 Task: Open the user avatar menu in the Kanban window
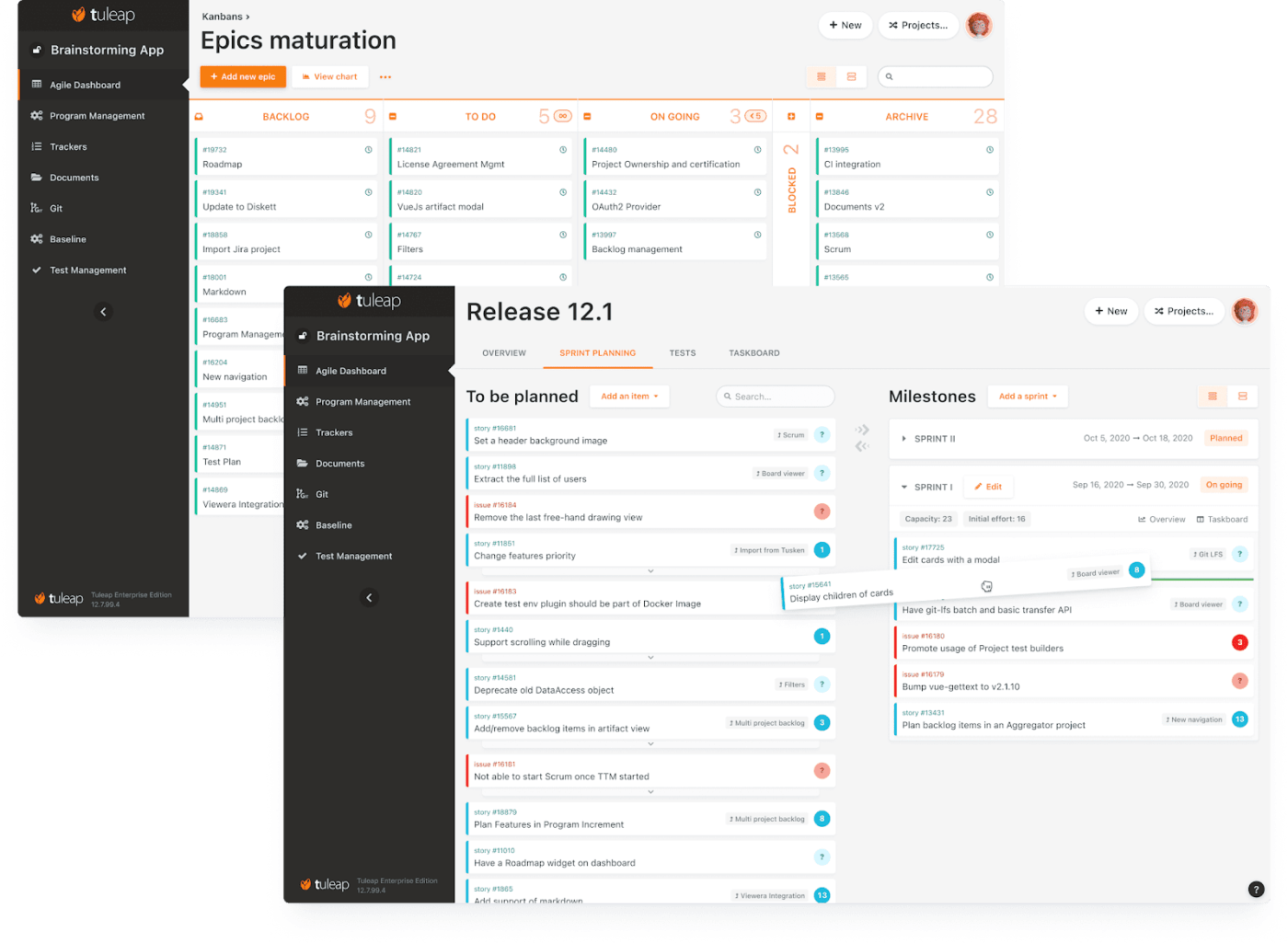[979, 25]
